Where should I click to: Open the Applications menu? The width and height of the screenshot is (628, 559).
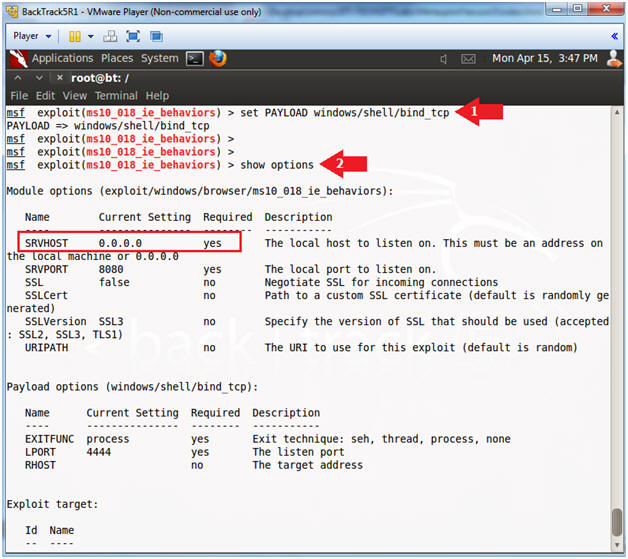[x=62, y=58]
